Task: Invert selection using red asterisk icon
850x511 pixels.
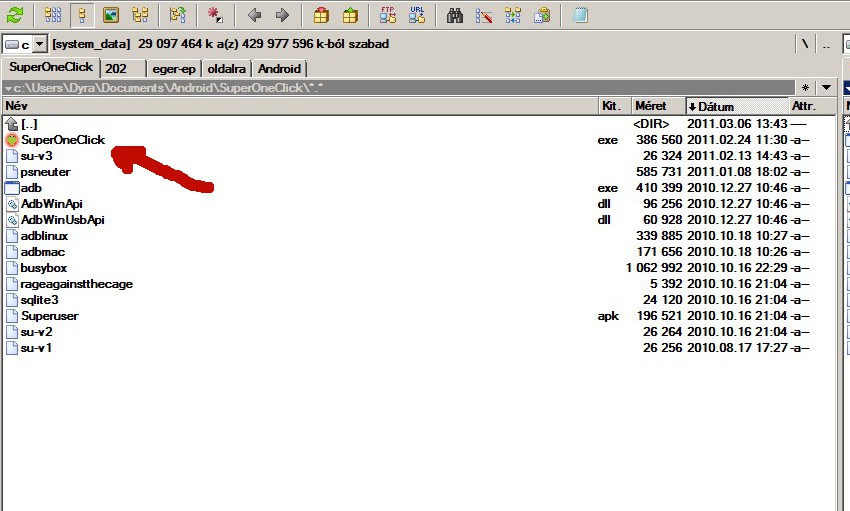Action: (215, 15)
